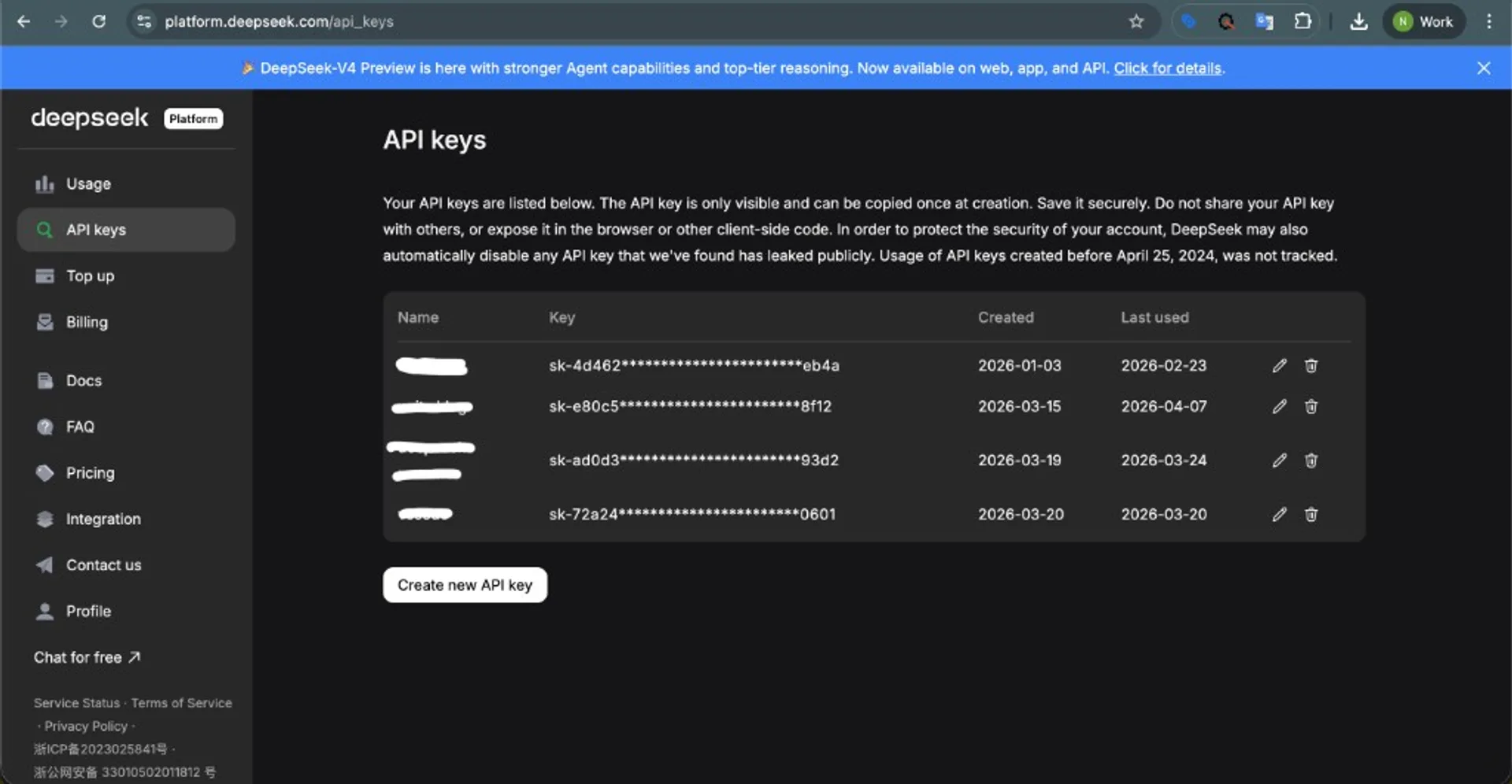The height and width of the screenshot is (784, 1512).
Task: Open FAQ from the sidebar
Action: click(x=126, y=427)
